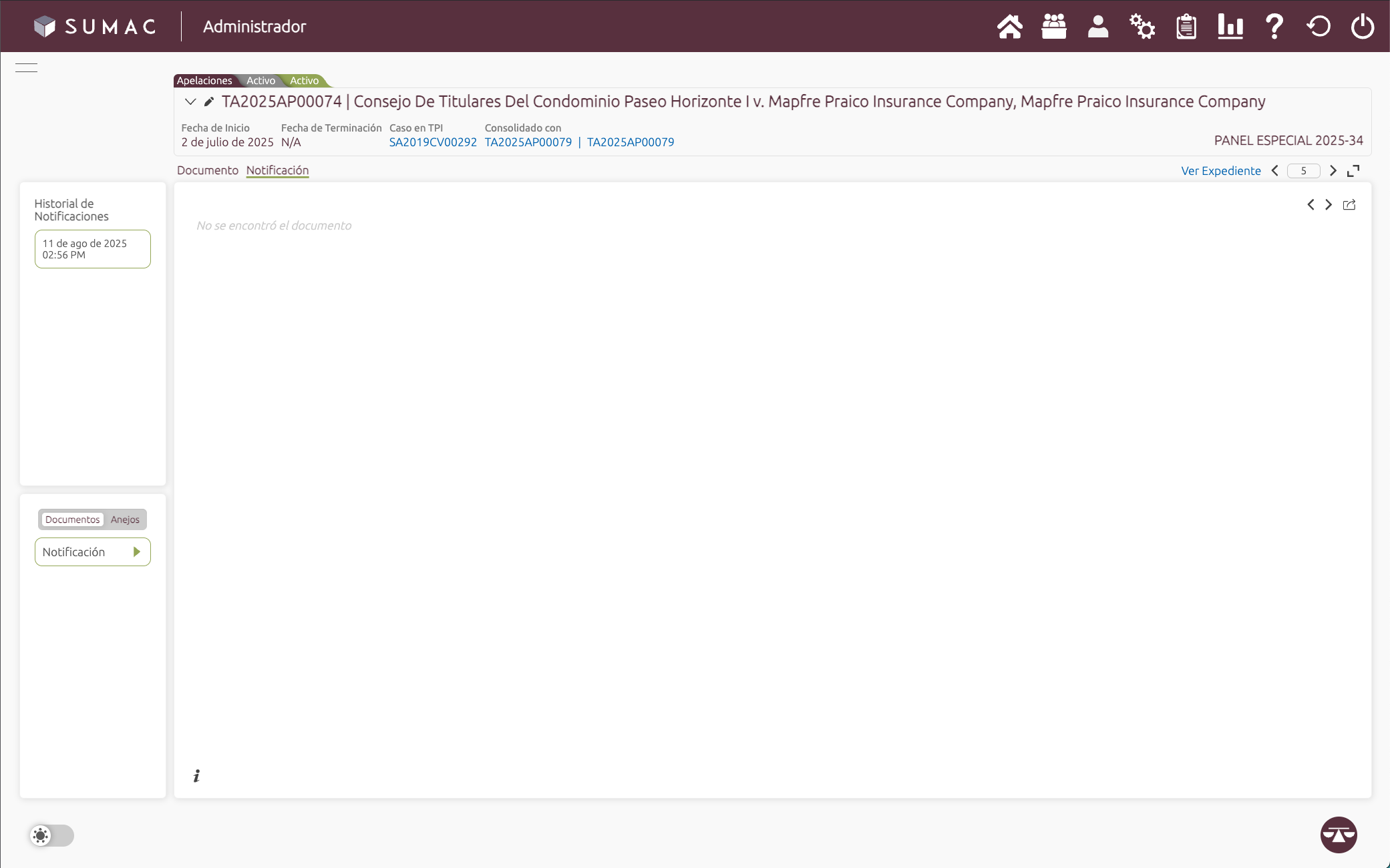This screenshot has width=1390, height=868.
Task: Open the help question mark icon
Action: point(1274,26)
